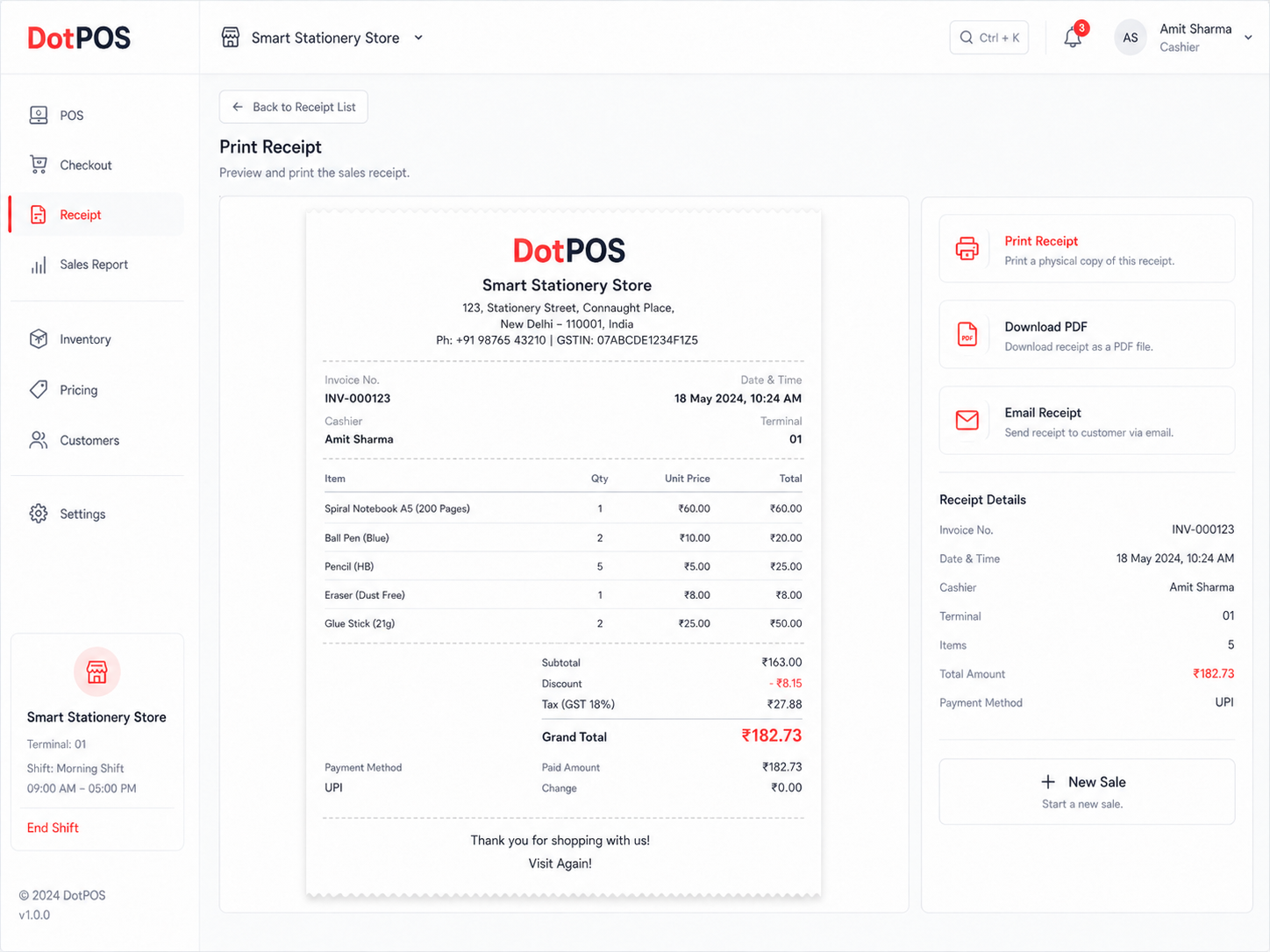Select the Receipt menu item

[x=96, y=215]
